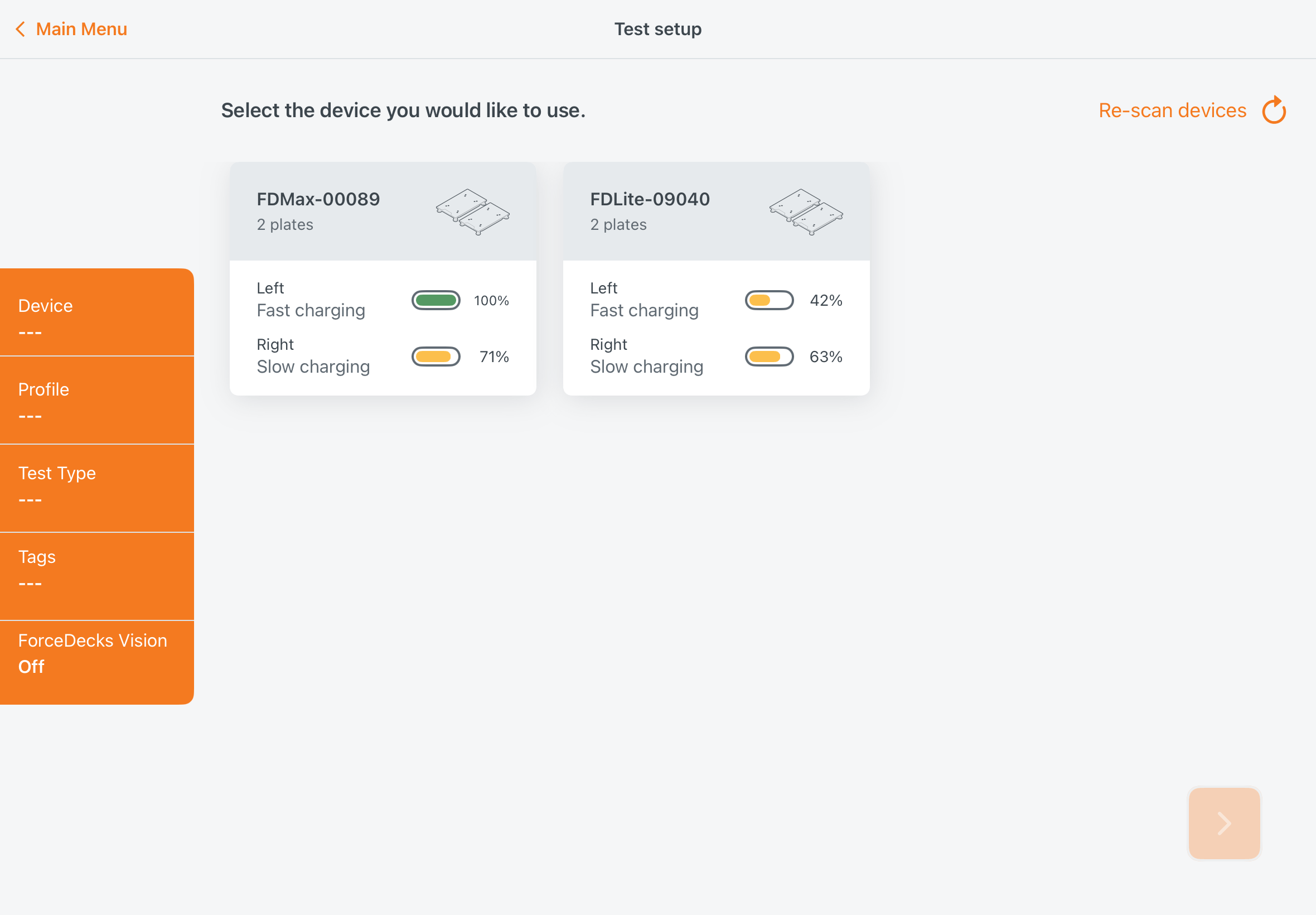Click the Test setup title
This screenshot has width=1316, height=915.
click(657, 28)
